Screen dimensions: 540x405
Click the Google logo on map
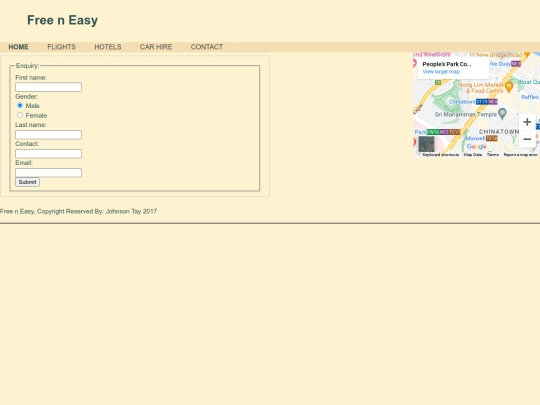coord(477,147)
